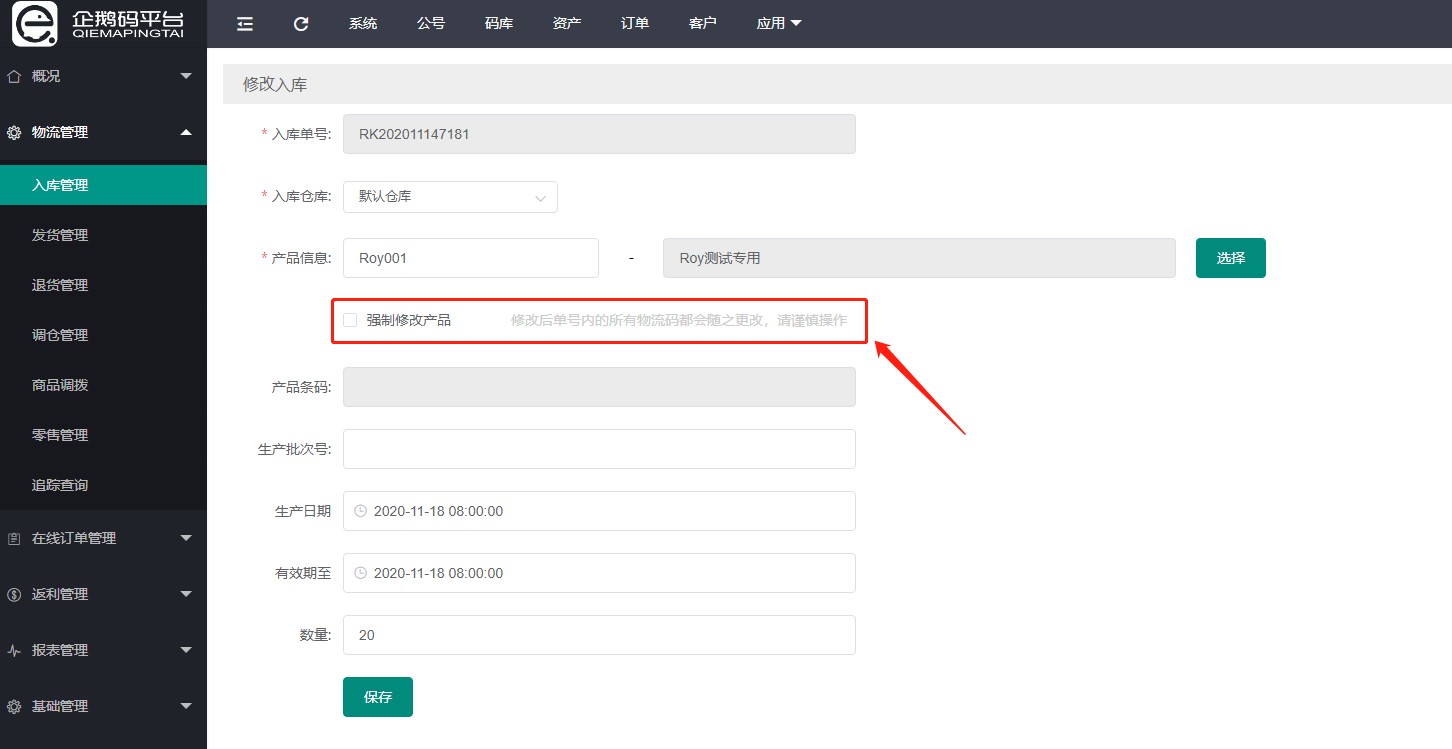Click the product name field Roy测试专用

tap(919, 258)
